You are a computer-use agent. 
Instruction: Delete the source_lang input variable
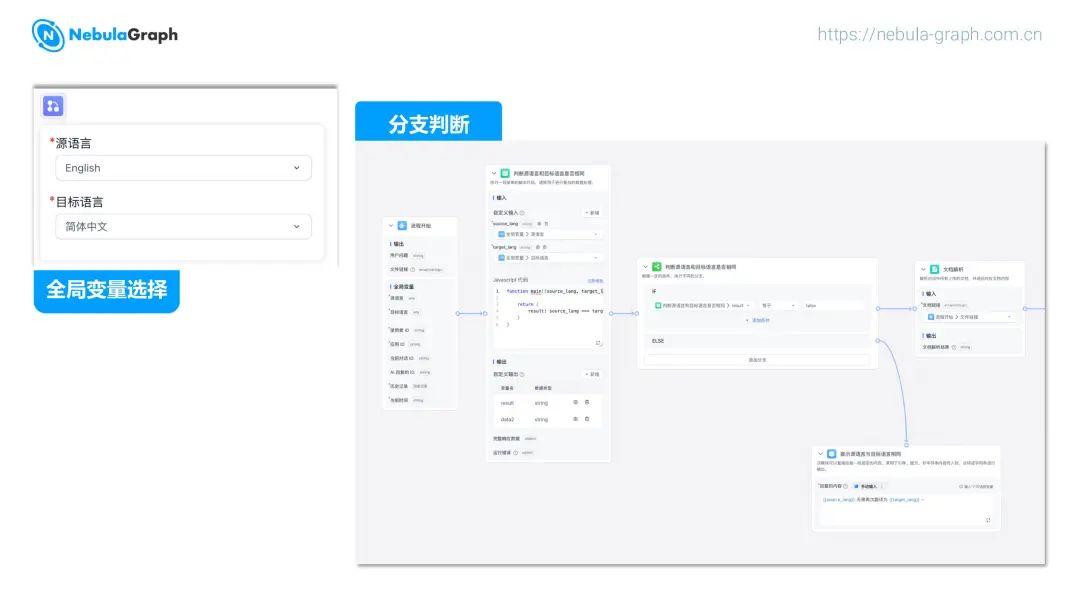click(x=546, y=224)
